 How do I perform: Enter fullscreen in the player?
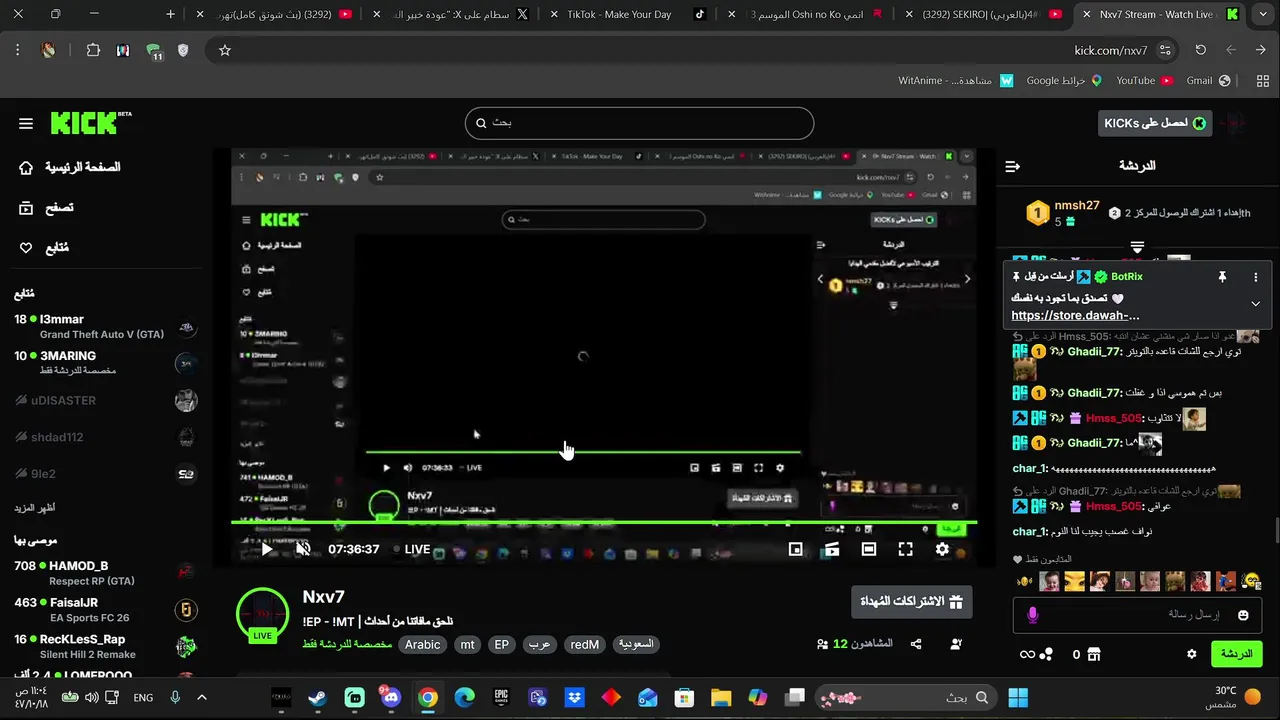905,549
